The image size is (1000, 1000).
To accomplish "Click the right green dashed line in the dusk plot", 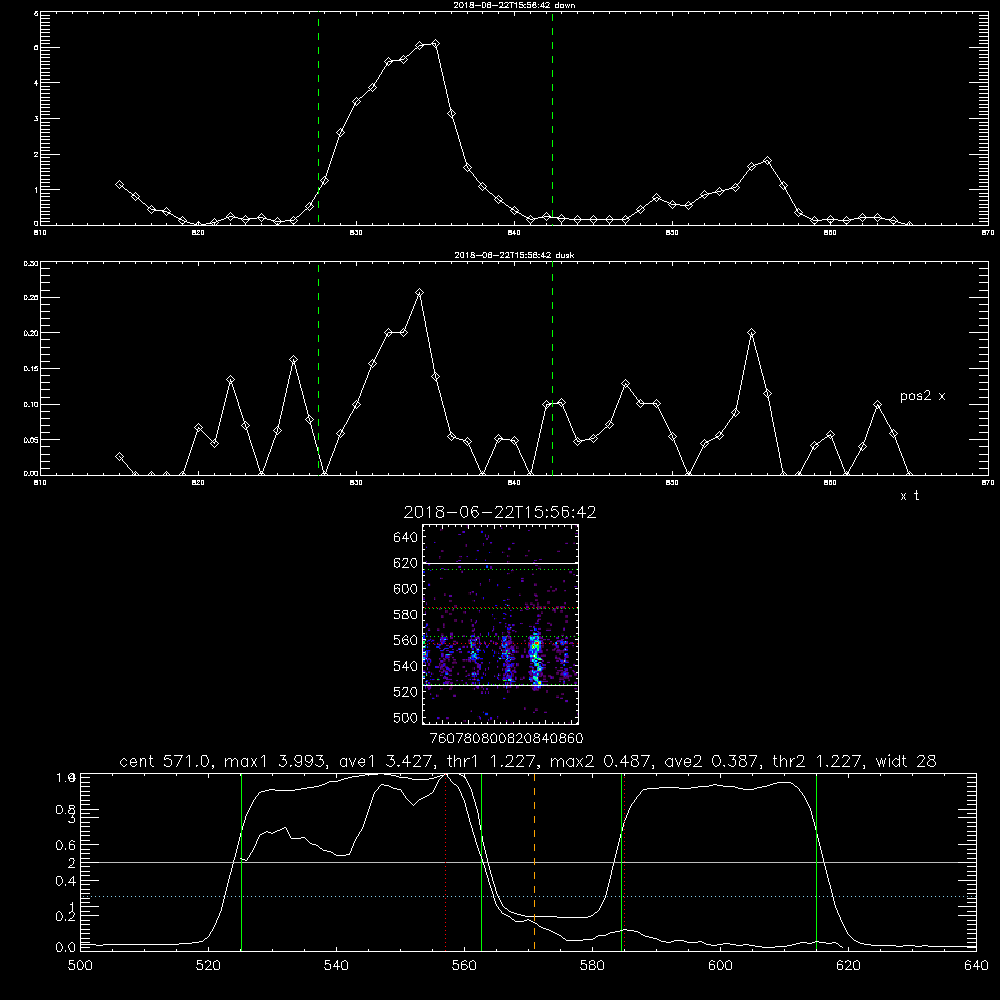I will pos(552,369).
